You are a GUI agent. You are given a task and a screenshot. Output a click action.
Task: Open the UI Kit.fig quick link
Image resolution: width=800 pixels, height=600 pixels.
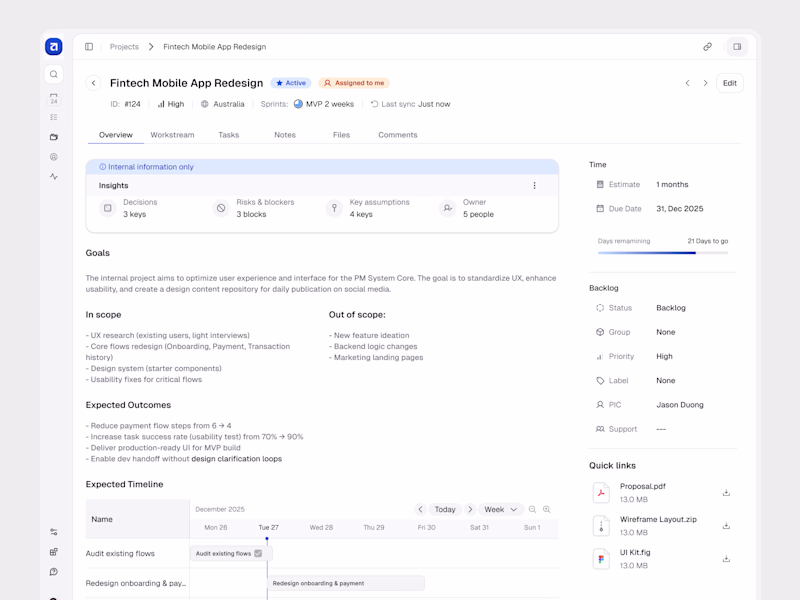(x=635, y=553)
